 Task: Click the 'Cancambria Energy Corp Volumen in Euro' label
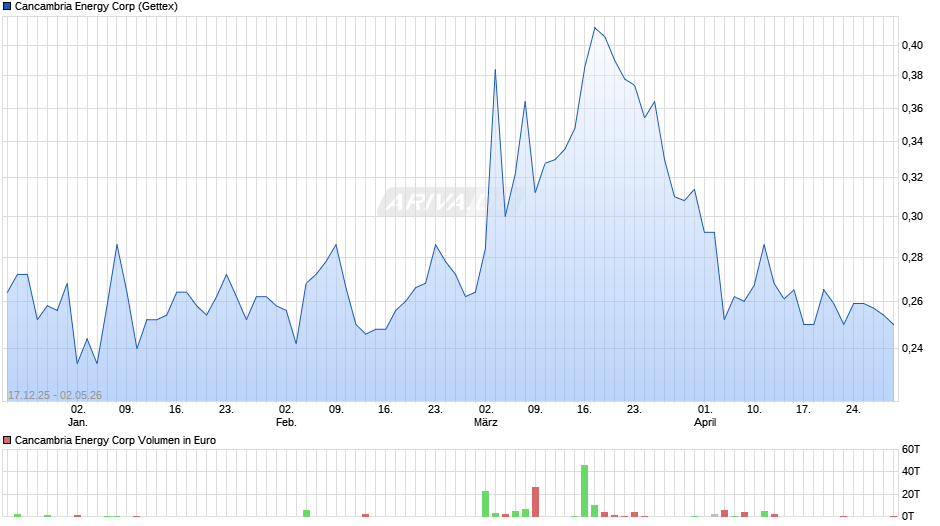click(115, 440)
